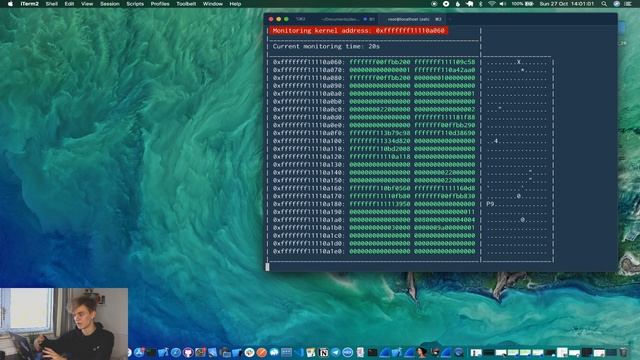Click memory row 0xfffffff11110a060
The image size is (640, 360).
coord(374,62)
